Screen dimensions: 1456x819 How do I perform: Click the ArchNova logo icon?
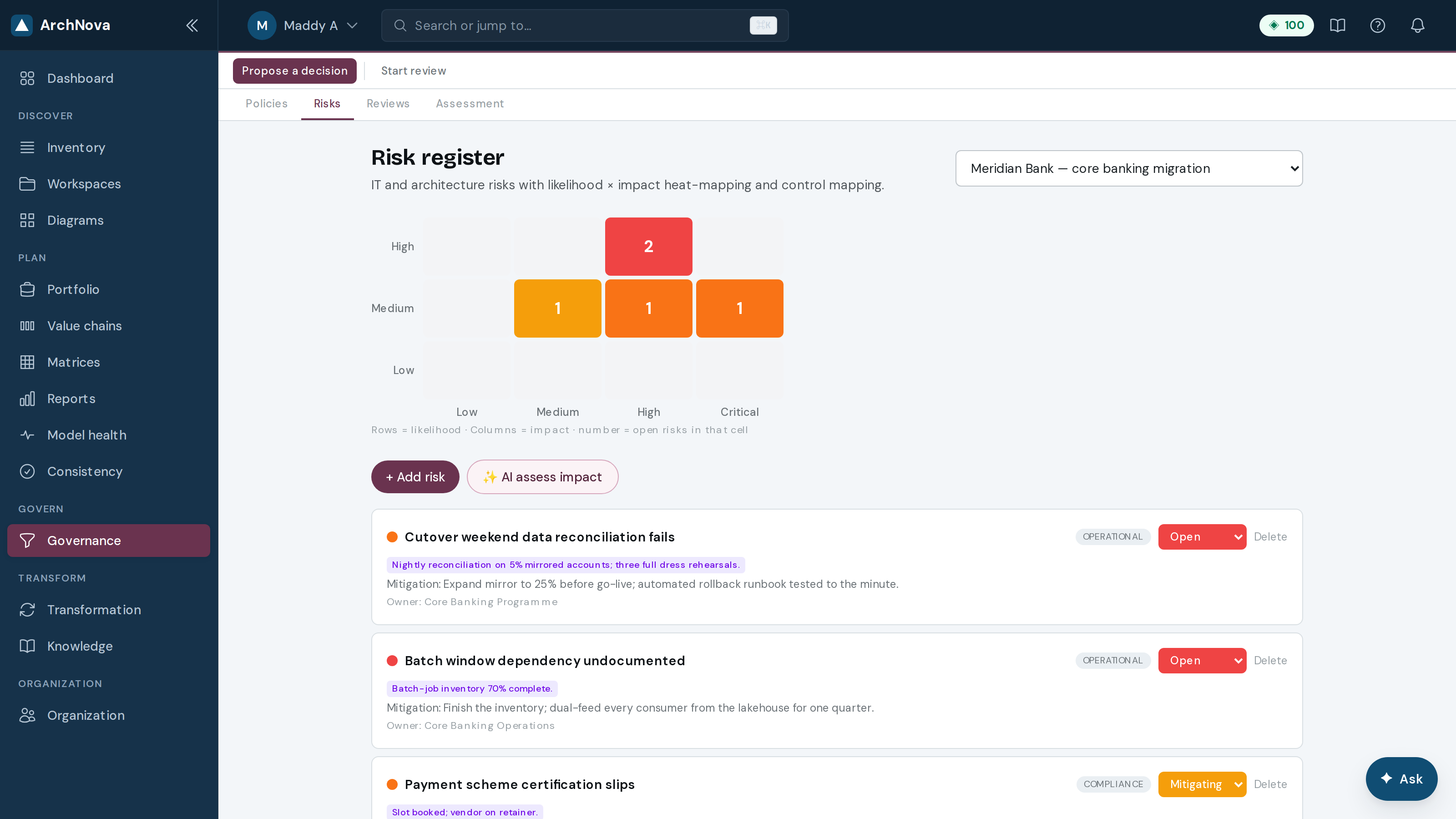[x=21, y=25]
